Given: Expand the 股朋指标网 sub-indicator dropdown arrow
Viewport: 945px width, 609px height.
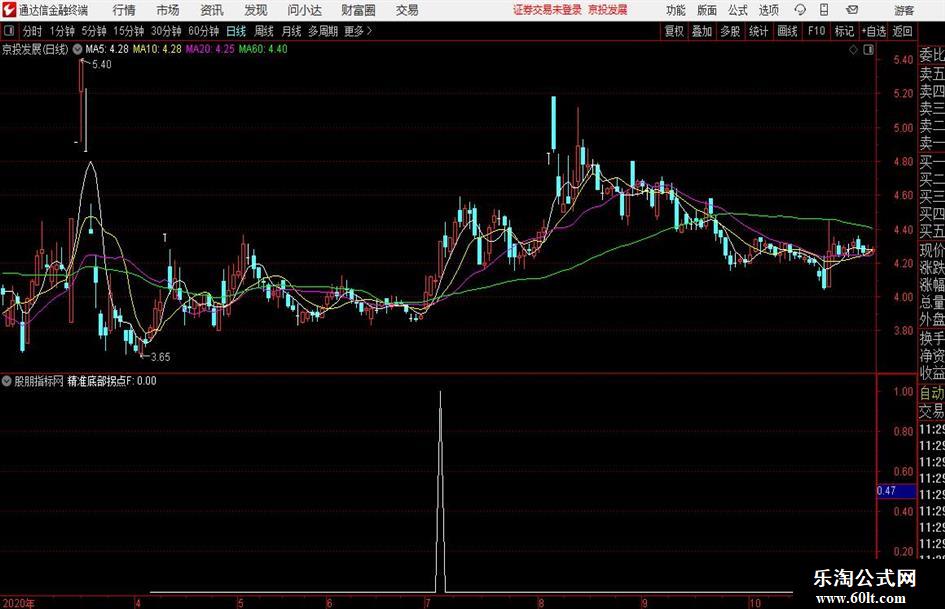Looking at the screenshot, I should pos(6,381).
